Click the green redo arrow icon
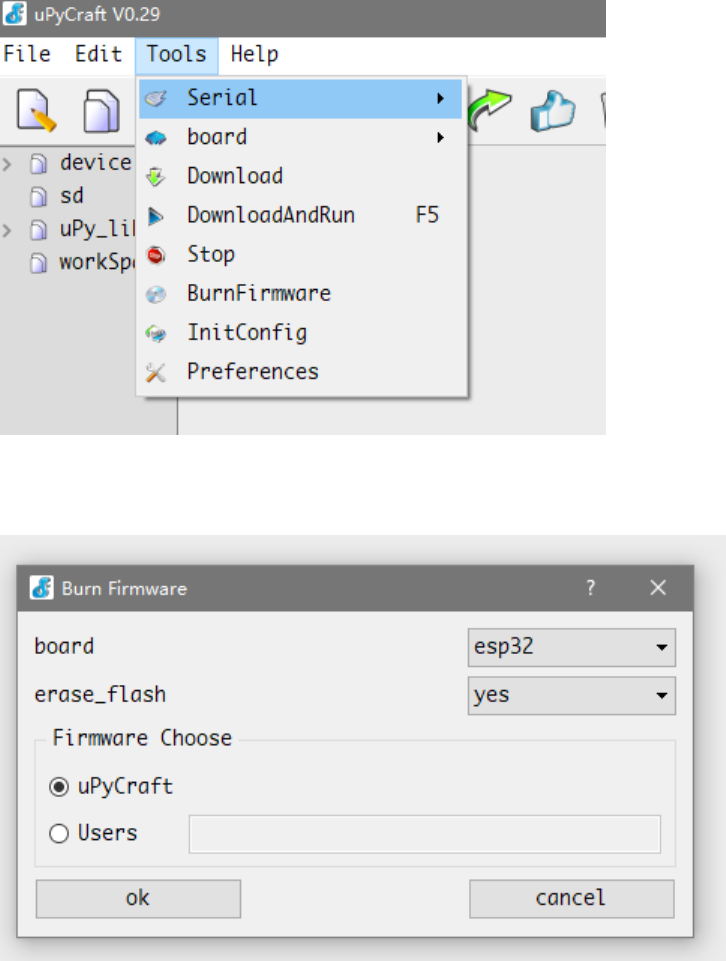 [x=489, y=109]
